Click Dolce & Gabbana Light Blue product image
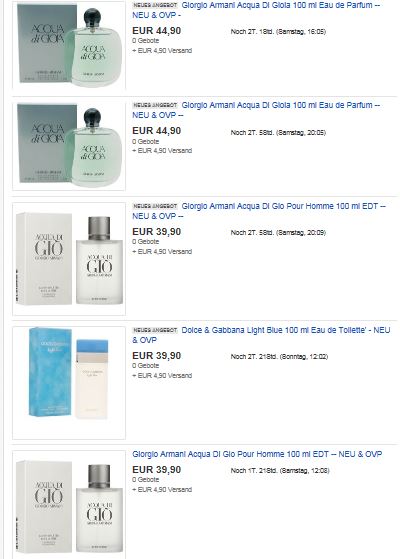 tap(69, 383)
